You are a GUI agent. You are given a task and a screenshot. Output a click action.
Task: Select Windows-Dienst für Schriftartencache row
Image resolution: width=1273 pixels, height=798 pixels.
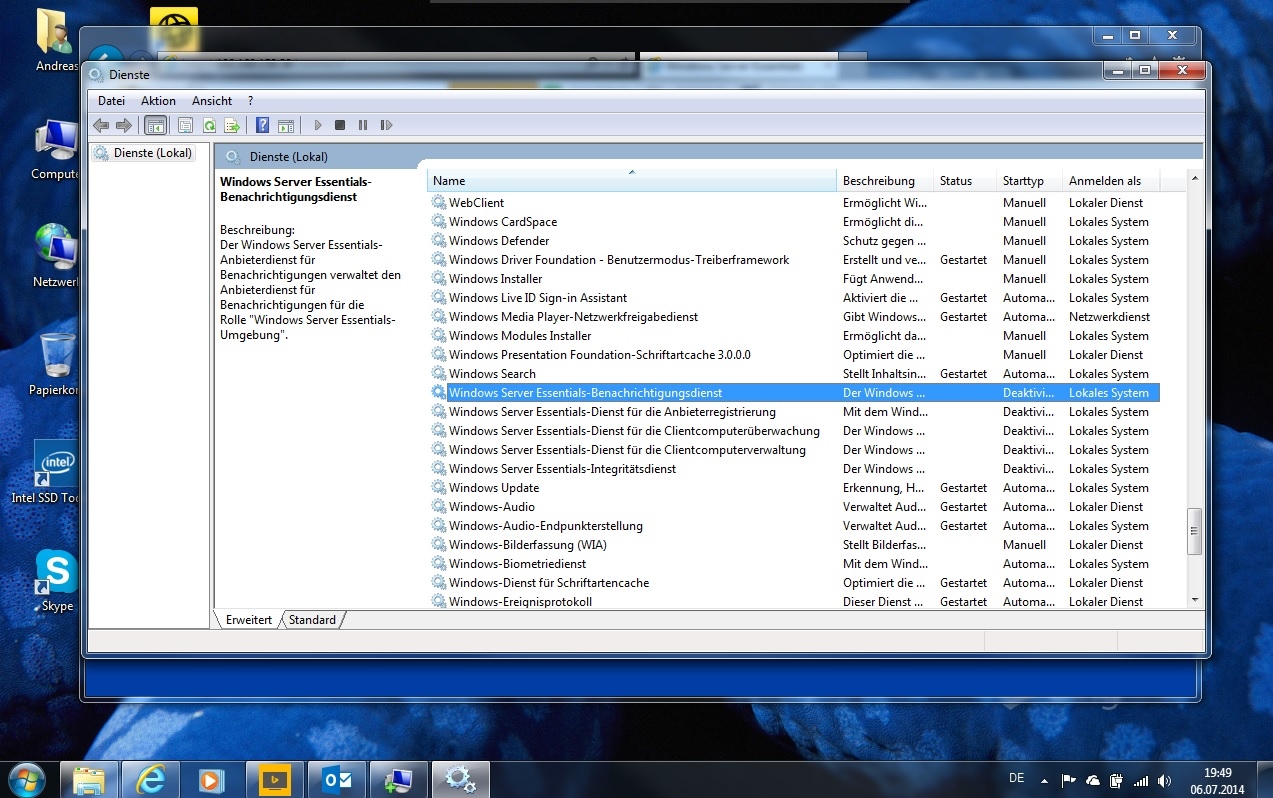(x=795, y=583)
